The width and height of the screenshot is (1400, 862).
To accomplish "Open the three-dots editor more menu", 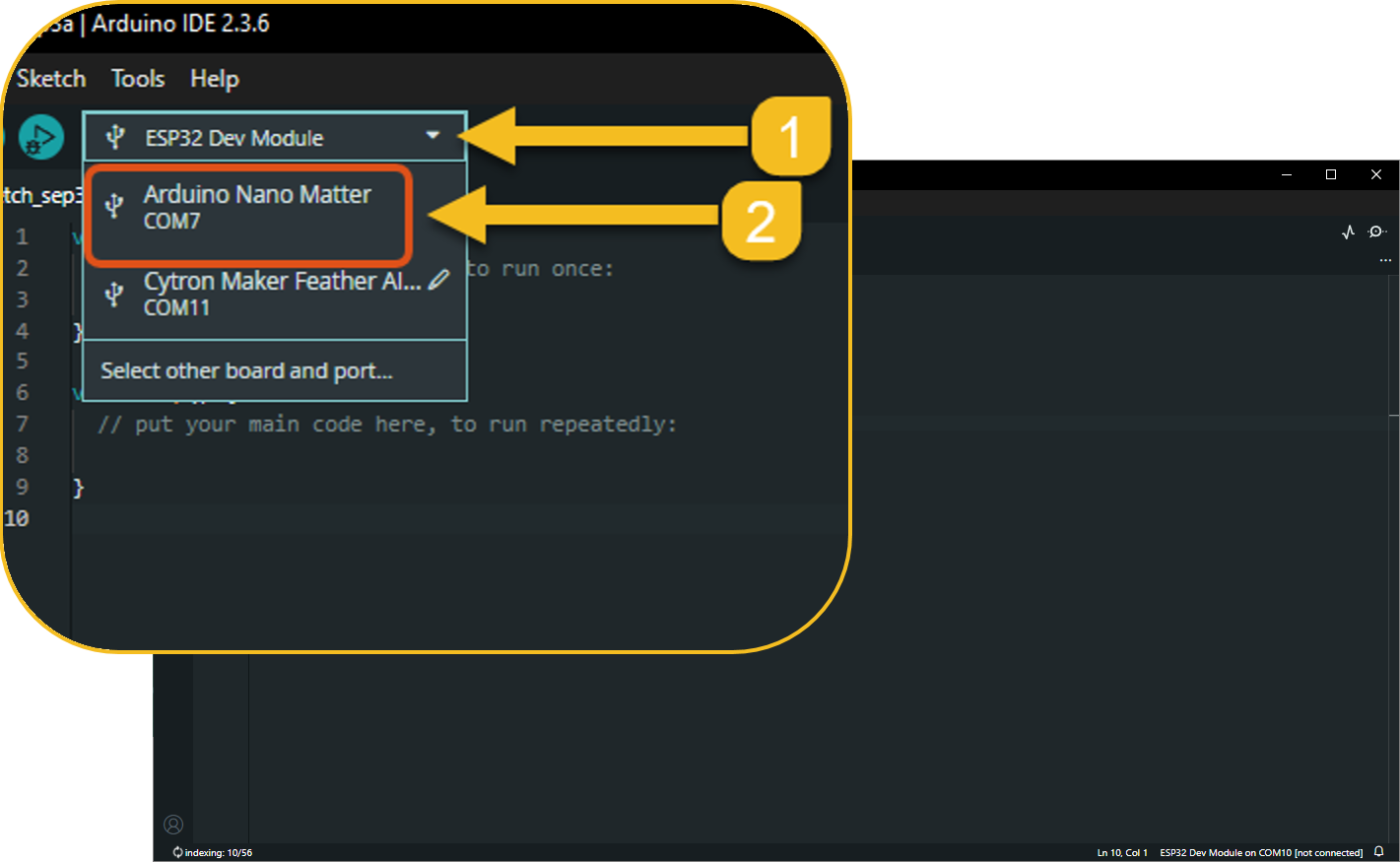I will 1385,260.
